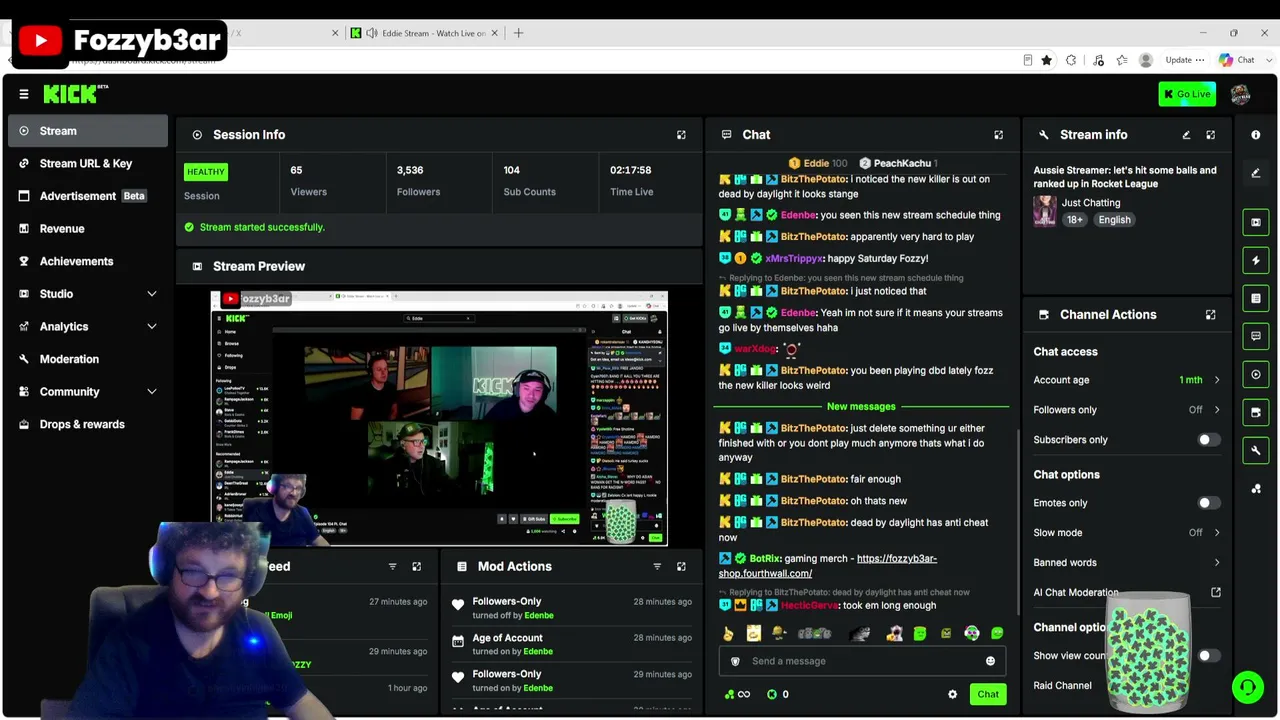Go to Advertisement Beta page

point(88,196)
